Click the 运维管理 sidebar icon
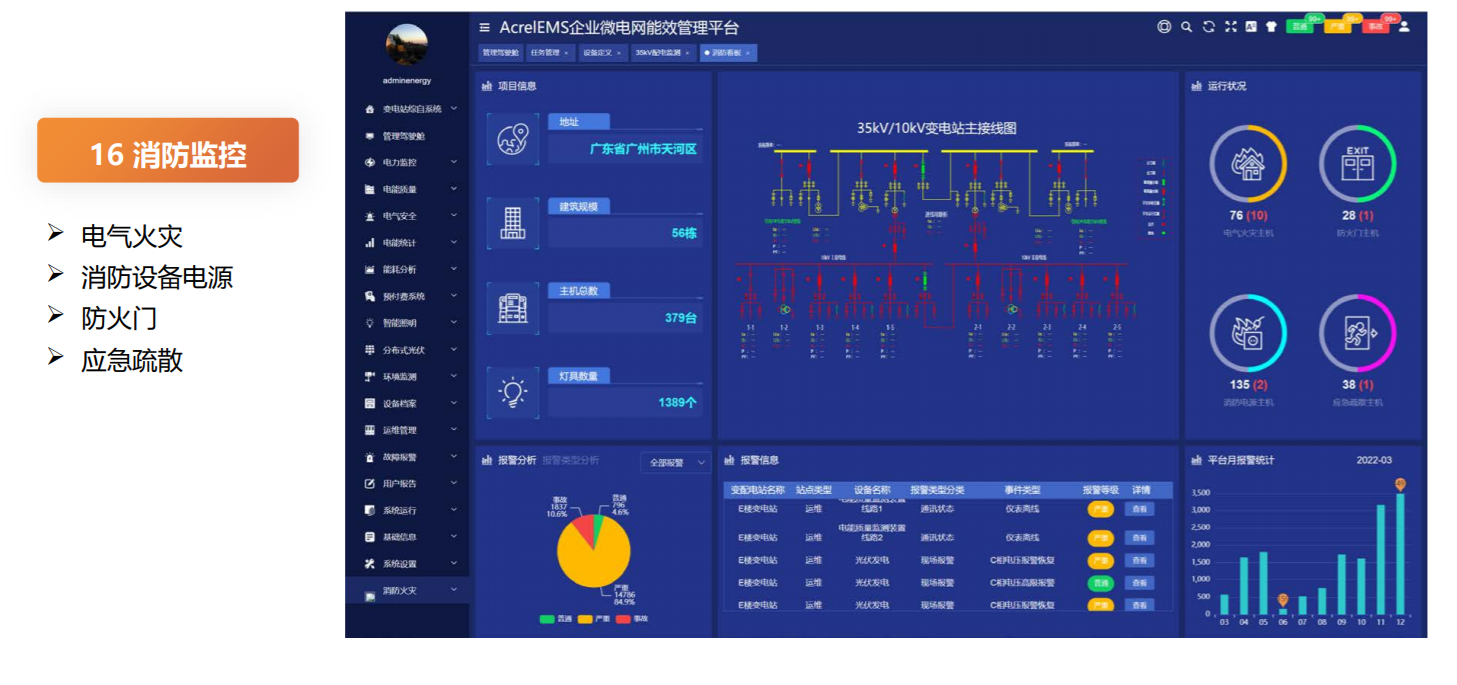The width and height of the screenshot is (1457, 685). (370, 430)
